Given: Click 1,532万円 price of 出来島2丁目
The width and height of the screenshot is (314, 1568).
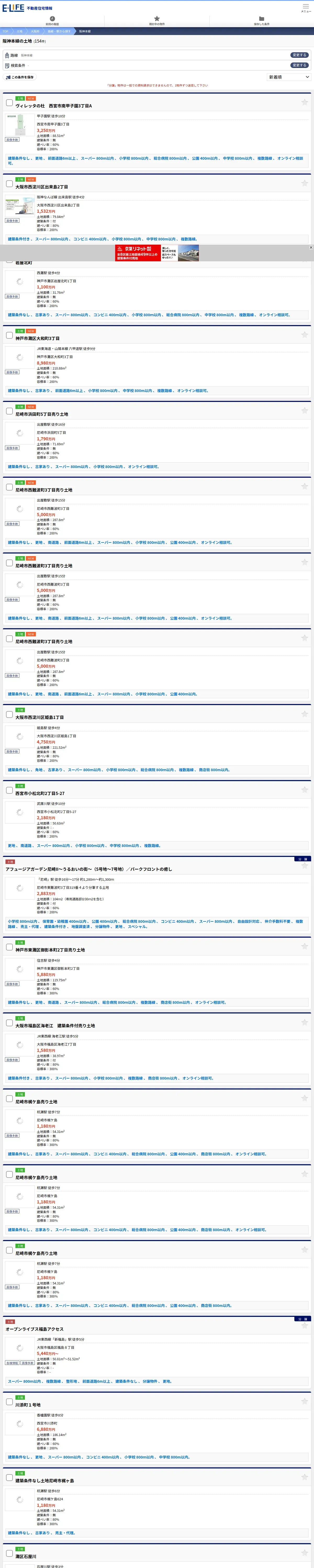Looking at the screenshot, I should (x=46, y=211).
